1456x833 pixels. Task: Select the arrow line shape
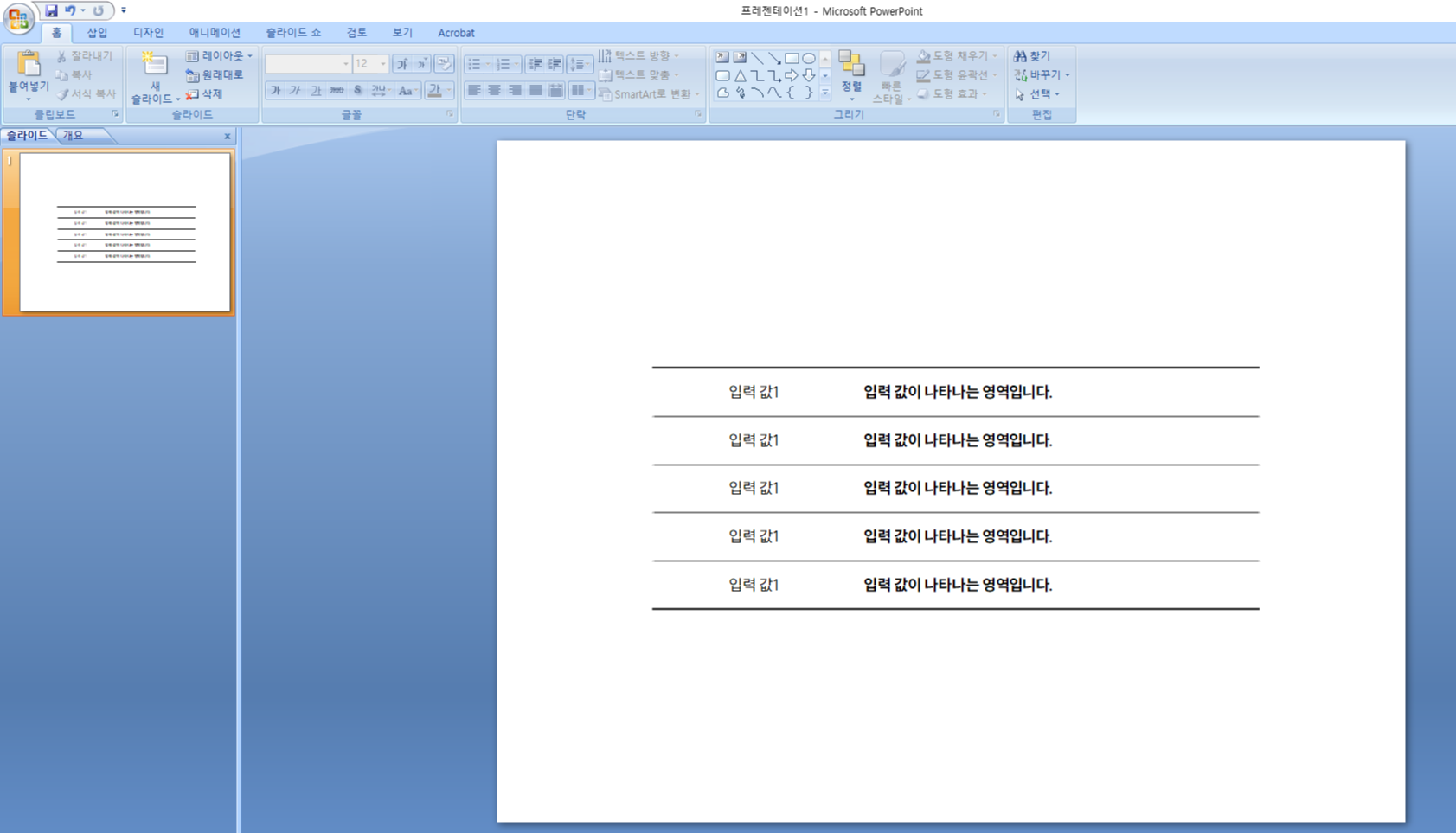[774, 58]
